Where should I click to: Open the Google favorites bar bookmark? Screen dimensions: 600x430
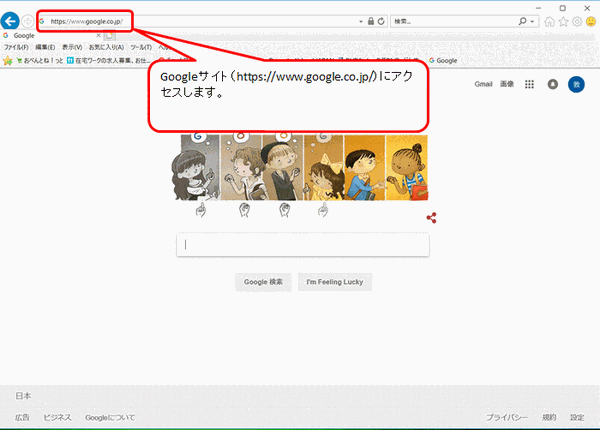coord(443,60)
